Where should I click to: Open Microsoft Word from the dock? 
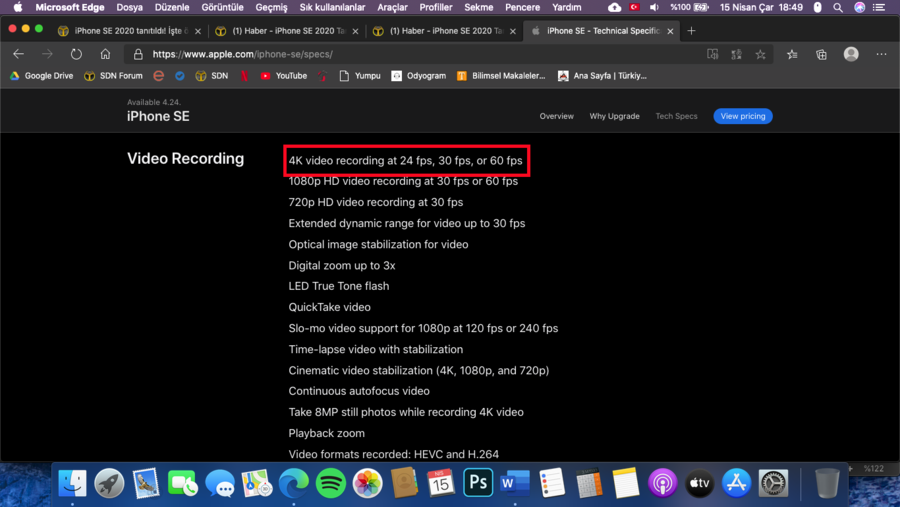515,483
